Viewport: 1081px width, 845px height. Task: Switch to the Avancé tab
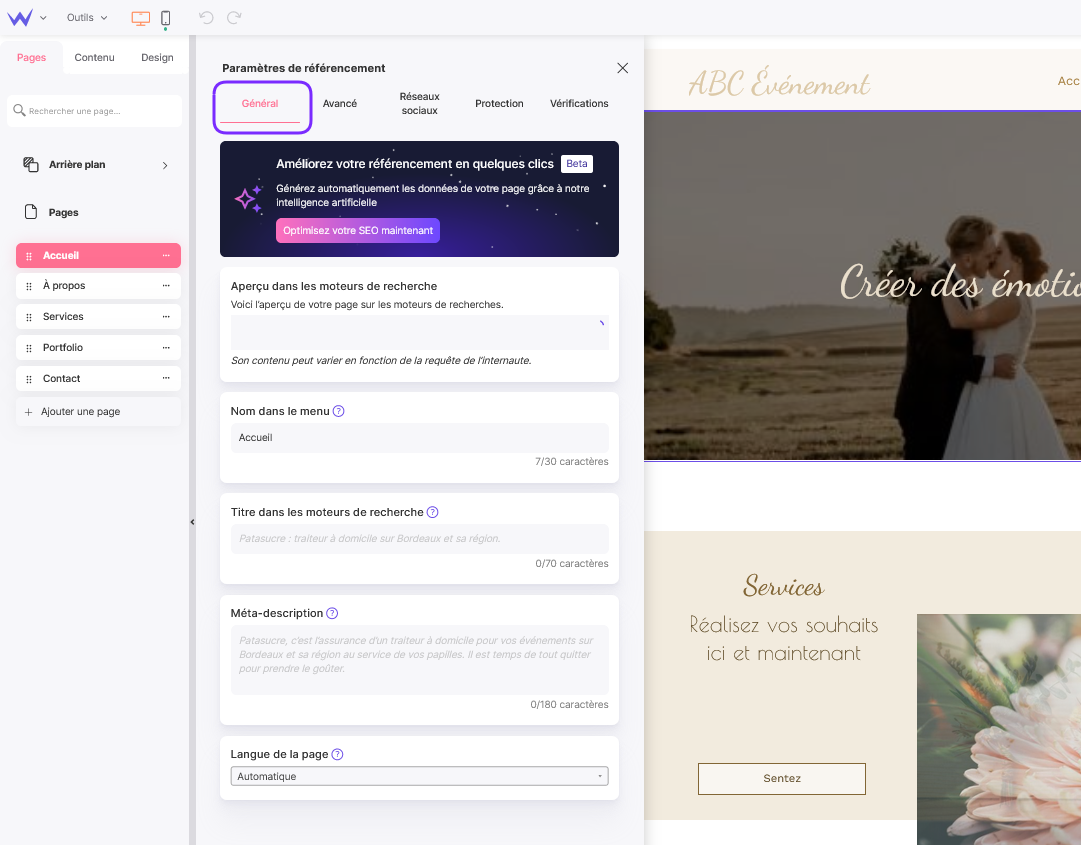(x=340, y=104)
